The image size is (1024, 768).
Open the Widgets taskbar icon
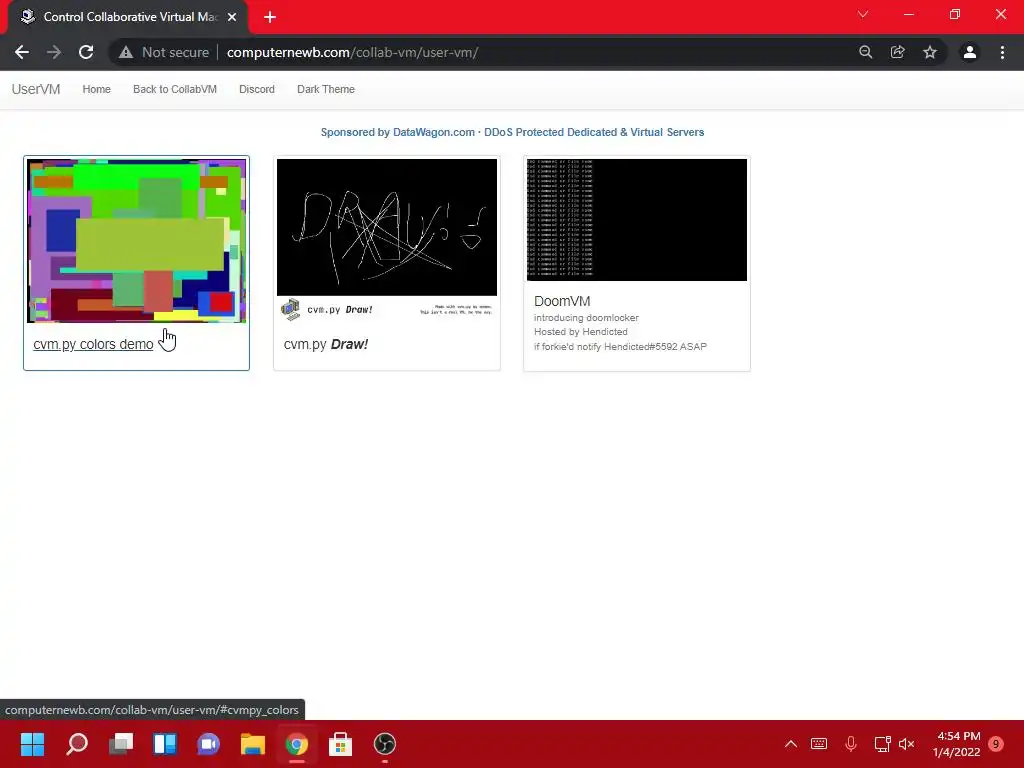[x=165, y=744]
